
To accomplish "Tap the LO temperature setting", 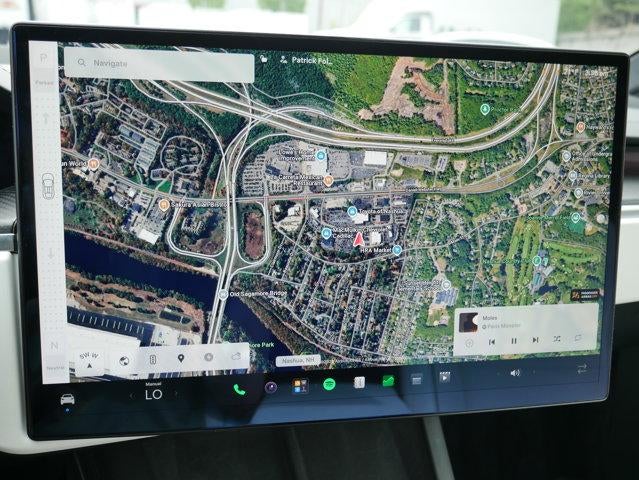I will [154, 394].
